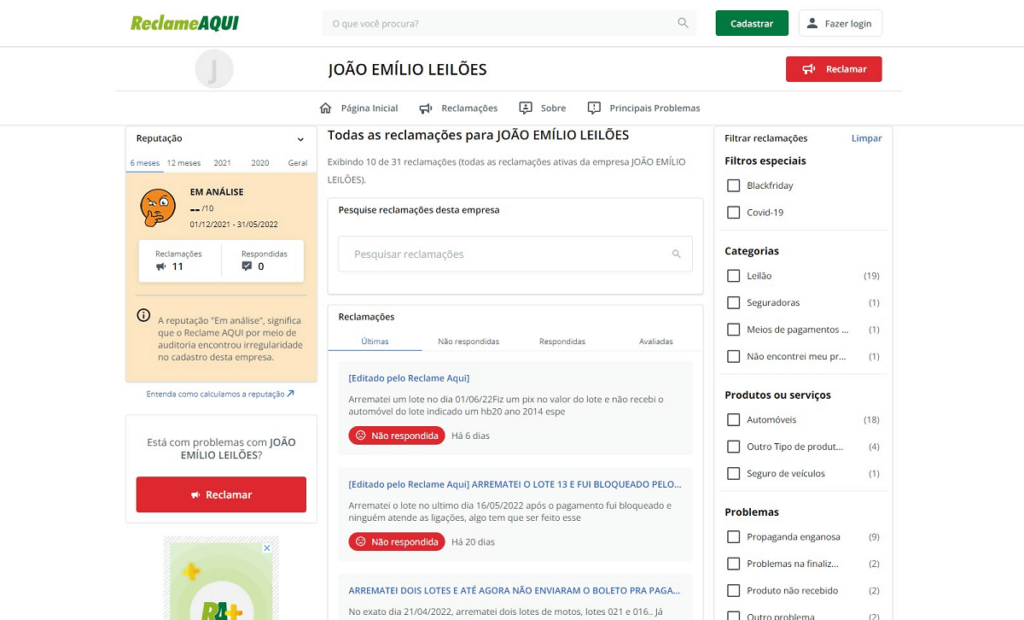Click the Sobre icon in navigation

tap(526, 108)
